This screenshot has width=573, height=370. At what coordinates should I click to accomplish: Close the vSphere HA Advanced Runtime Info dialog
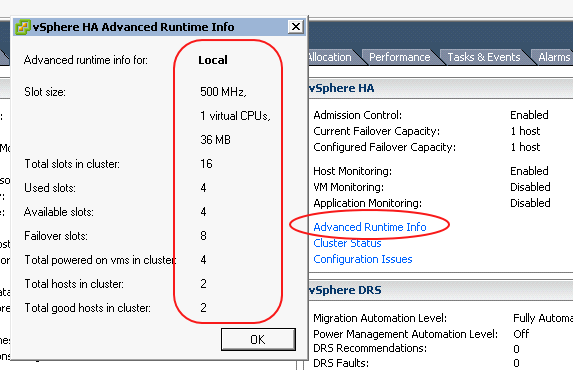(296, 27)
